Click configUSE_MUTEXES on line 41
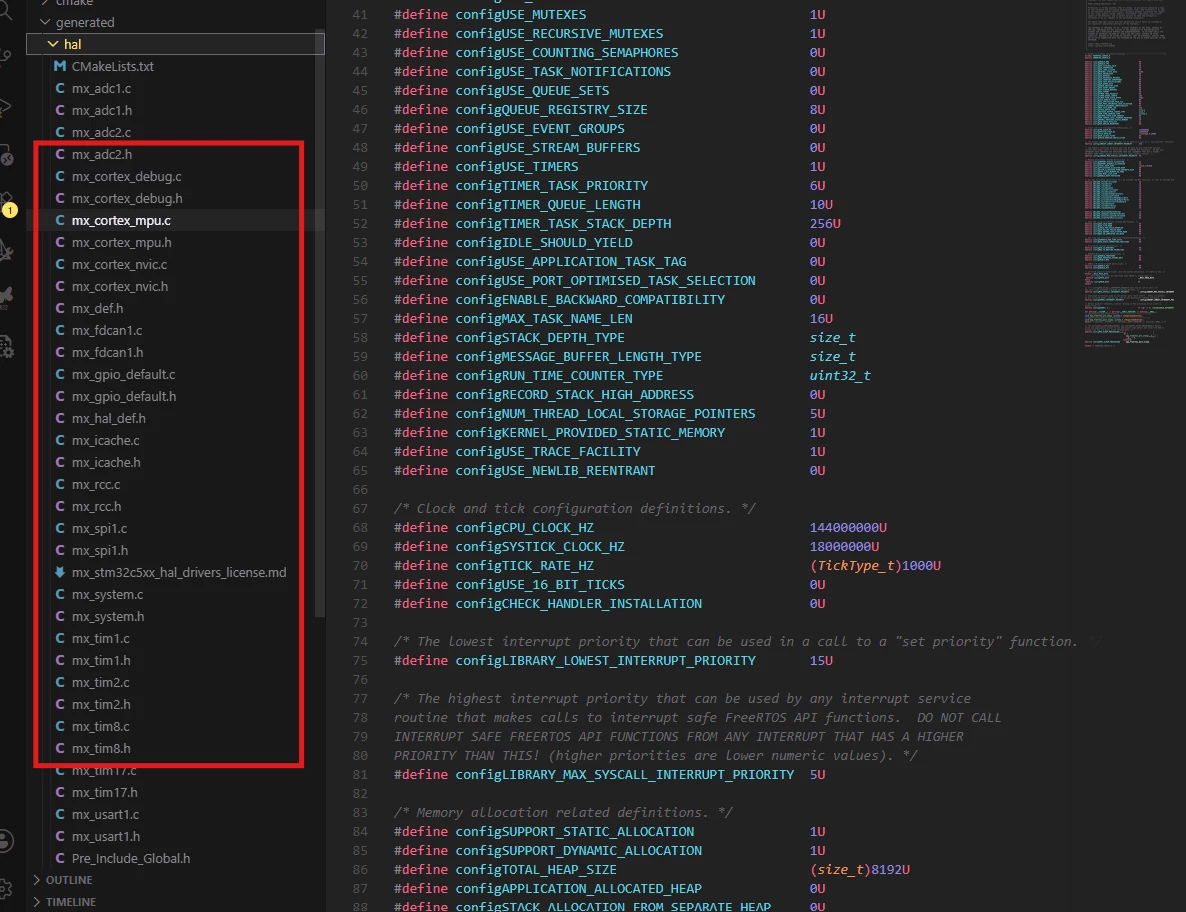Screen dimensions: 1186x912 520,14
